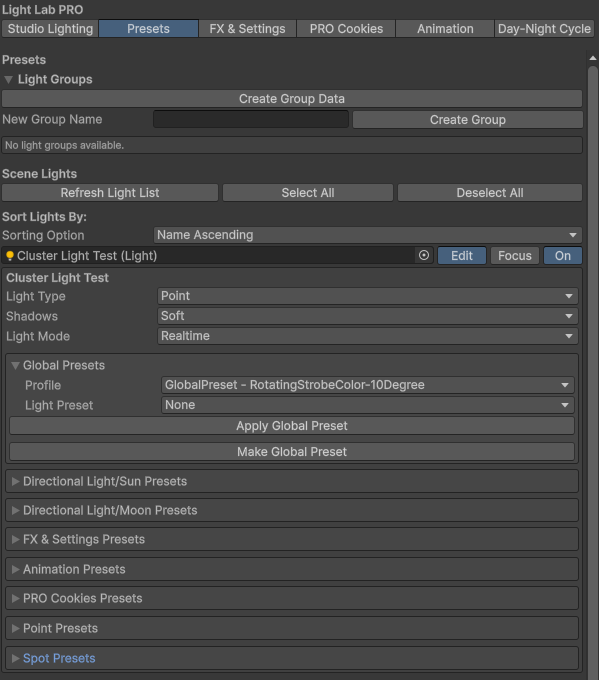Click the object picker circle icon
Screen dimensions: 599x680
424,255
